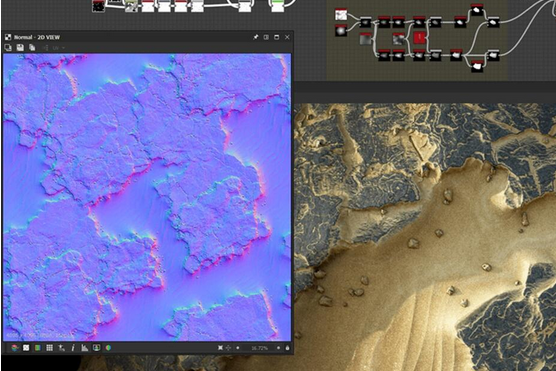
Task: Click the RGB channels icon in bottom toolbar
Action: click(15, 348)
